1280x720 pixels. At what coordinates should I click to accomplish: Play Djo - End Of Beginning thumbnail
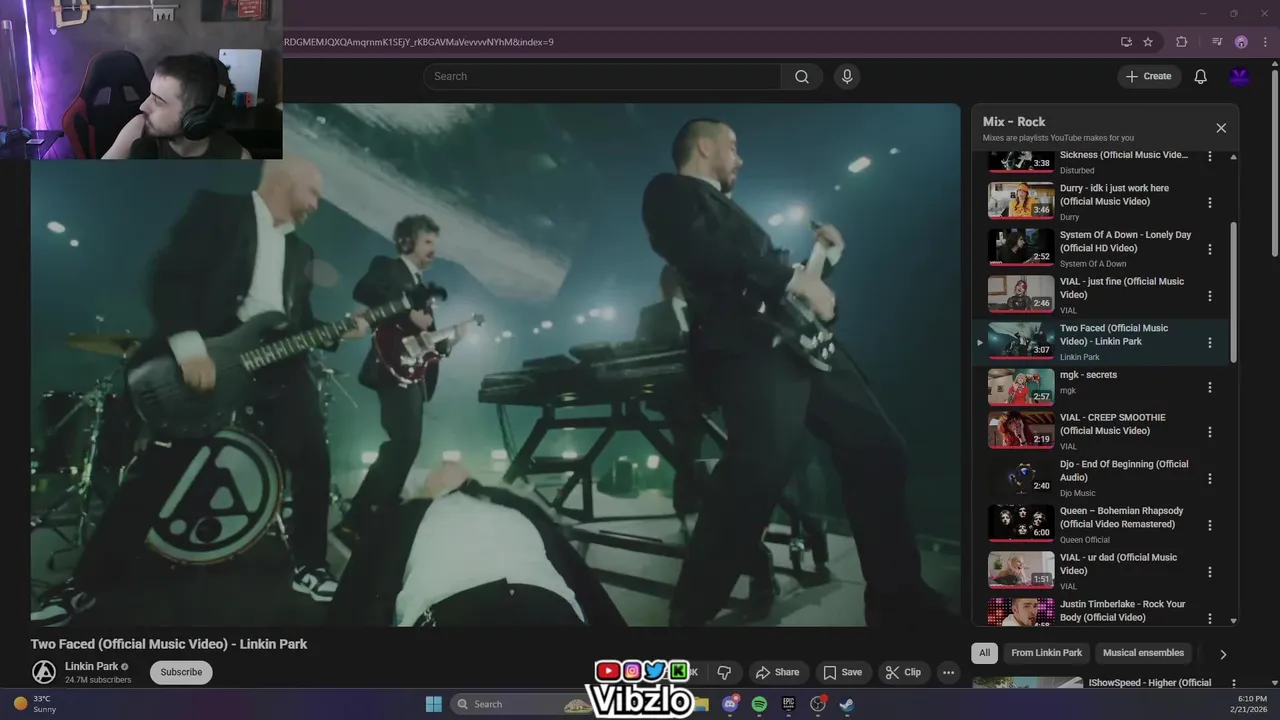point(1021,476)
